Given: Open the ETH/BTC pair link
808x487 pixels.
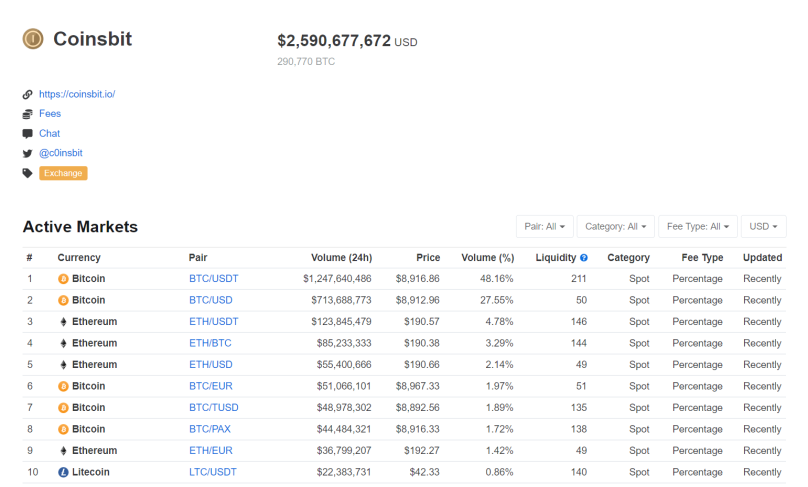Looking at the screenshot, I should point(210,343).
